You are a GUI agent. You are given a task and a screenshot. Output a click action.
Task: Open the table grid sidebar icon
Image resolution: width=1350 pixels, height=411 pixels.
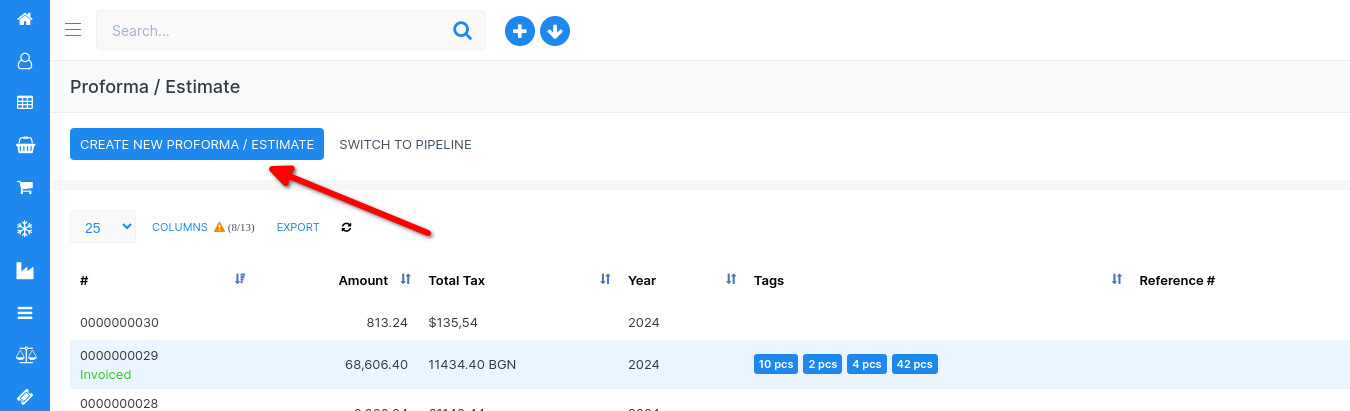click(x=25, y=103)
